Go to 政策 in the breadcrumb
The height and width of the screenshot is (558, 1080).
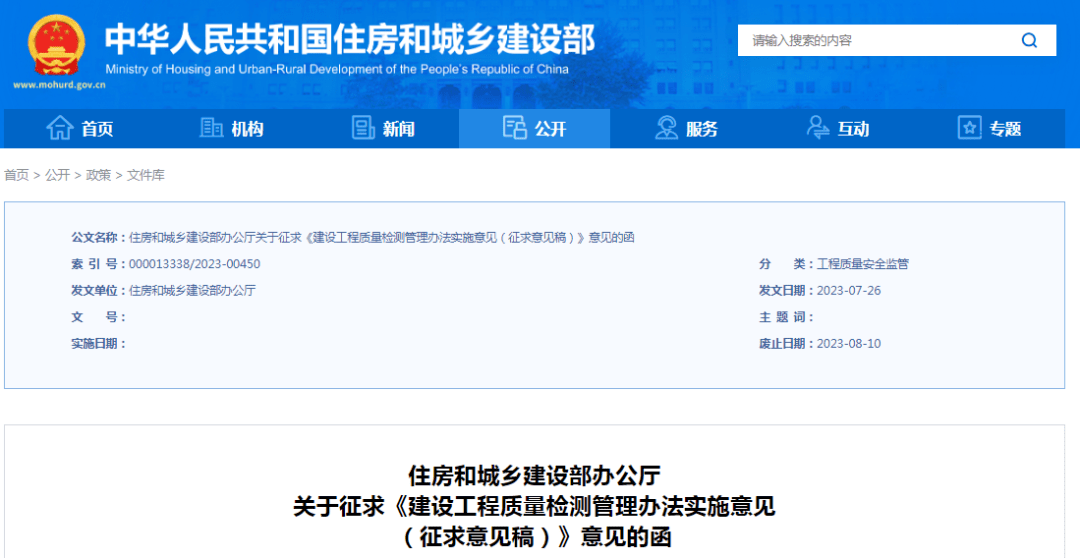[x=98, y=176]
